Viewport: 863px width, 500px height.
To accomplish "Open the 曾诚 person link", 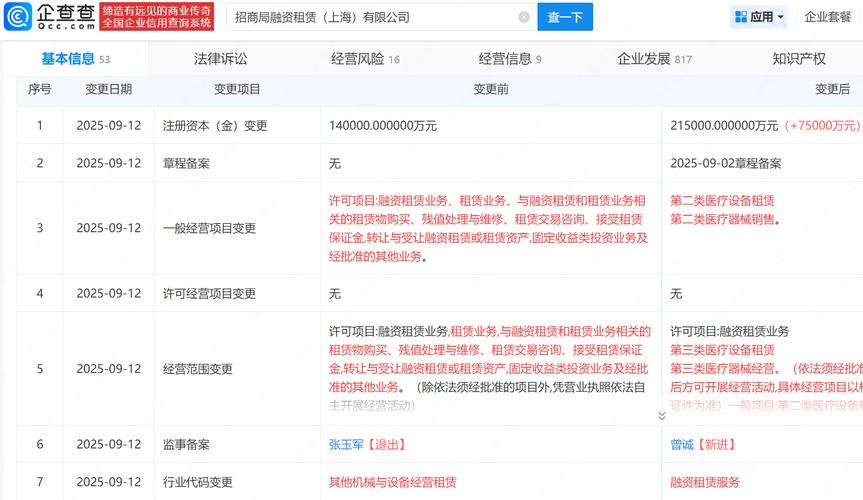I will 682,444.
